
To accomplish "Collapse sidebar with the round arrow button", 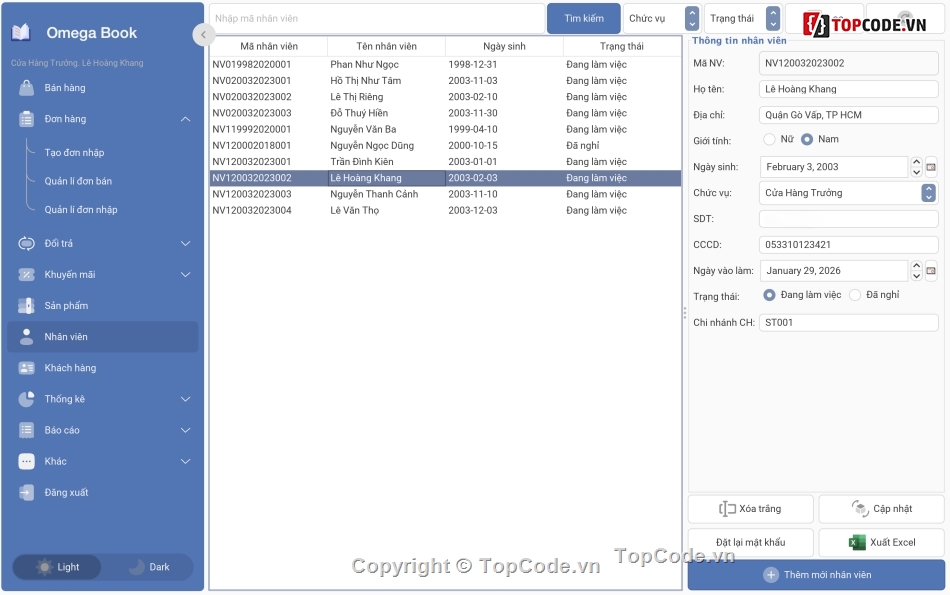I will click(204, 35).
